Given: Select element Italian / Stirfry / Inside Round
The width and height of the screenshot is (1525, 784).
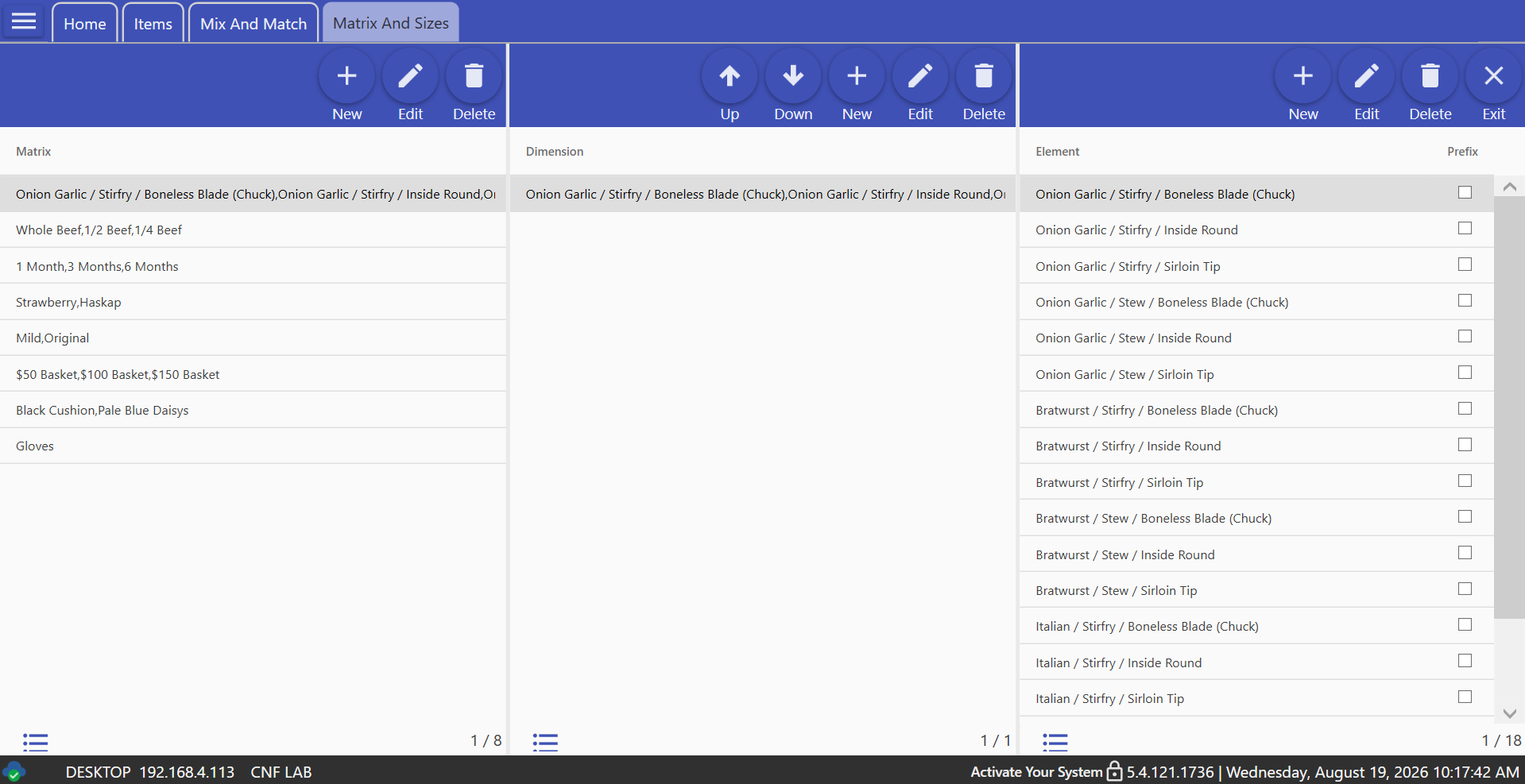Looking at the screenshot, I should [1256, 662].
